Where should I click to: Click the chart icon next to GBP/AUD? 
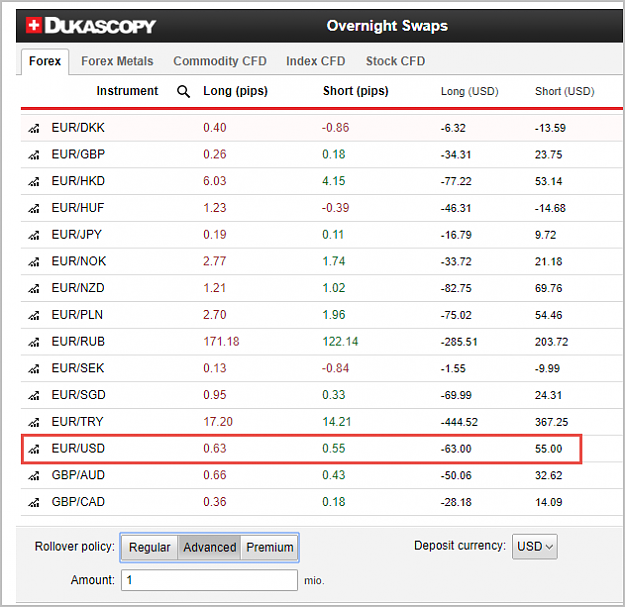tap(34, 475)
